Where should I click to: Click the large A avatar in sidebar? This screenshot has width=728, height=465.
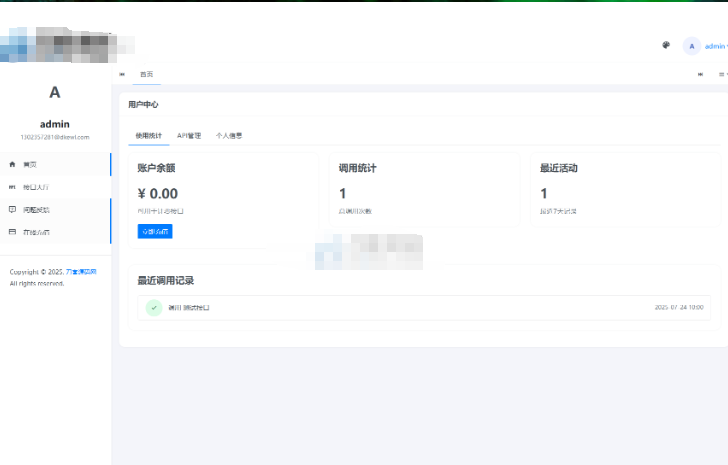[55, 92]
